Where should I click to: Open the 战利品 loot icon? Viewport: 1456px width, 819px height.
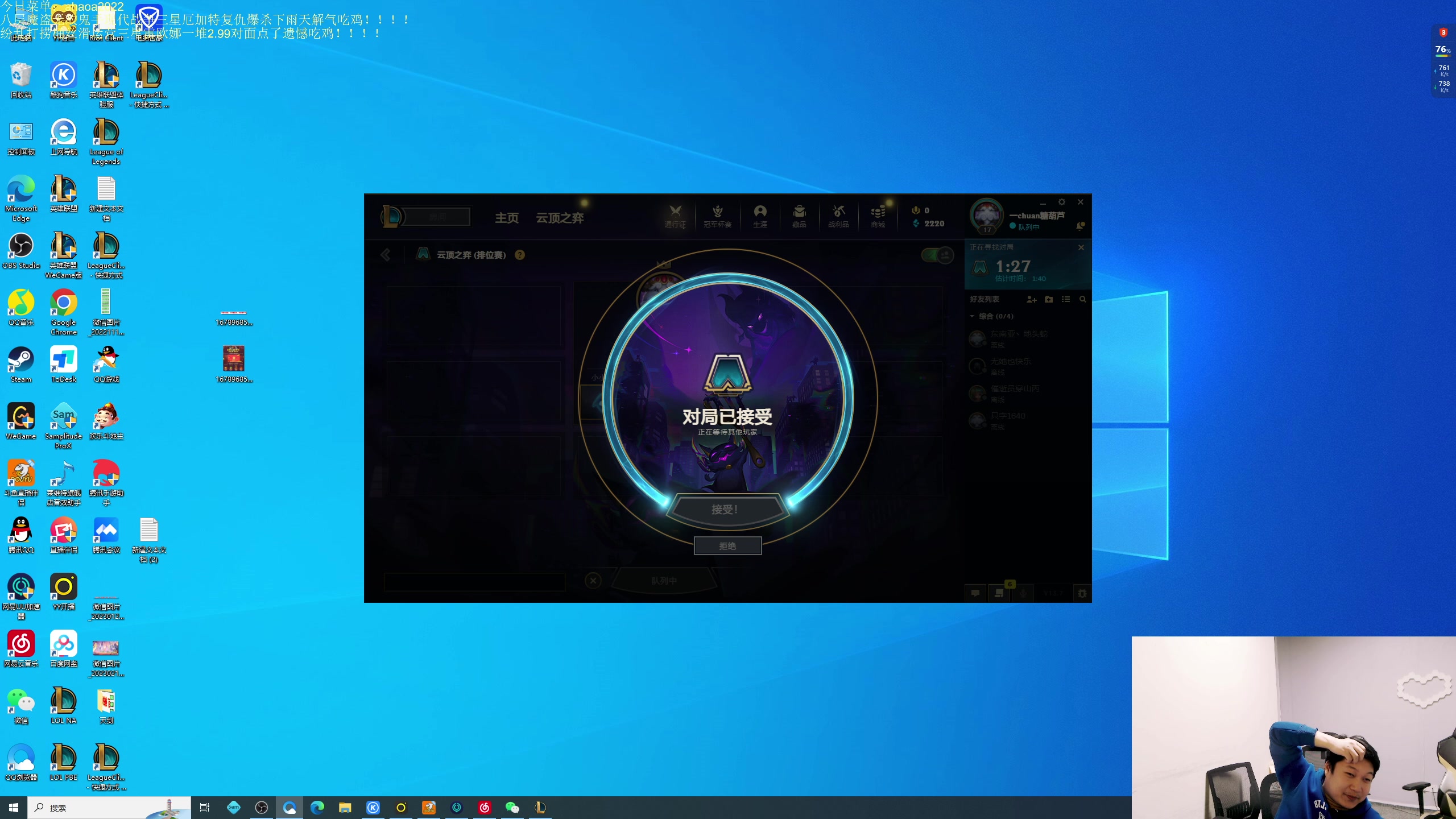pos(838,217)
